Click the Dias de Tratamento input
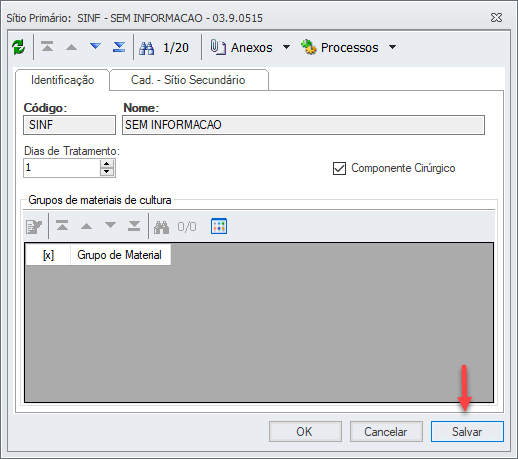Viewport: 518px width, 459px height. 62,168
